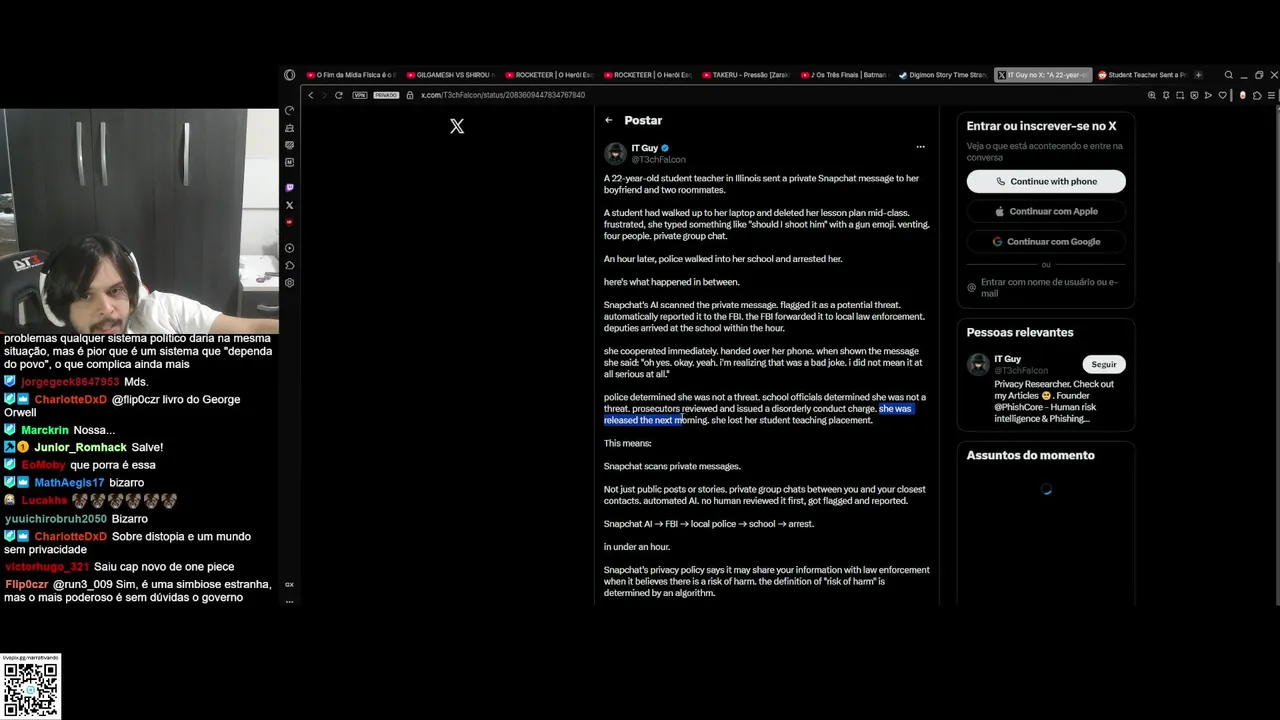The width and height of the screenshot is (1280, 720).
Task: Switch to the 'Os Três Finais | Batman' tab
Action: click(844, 75)
